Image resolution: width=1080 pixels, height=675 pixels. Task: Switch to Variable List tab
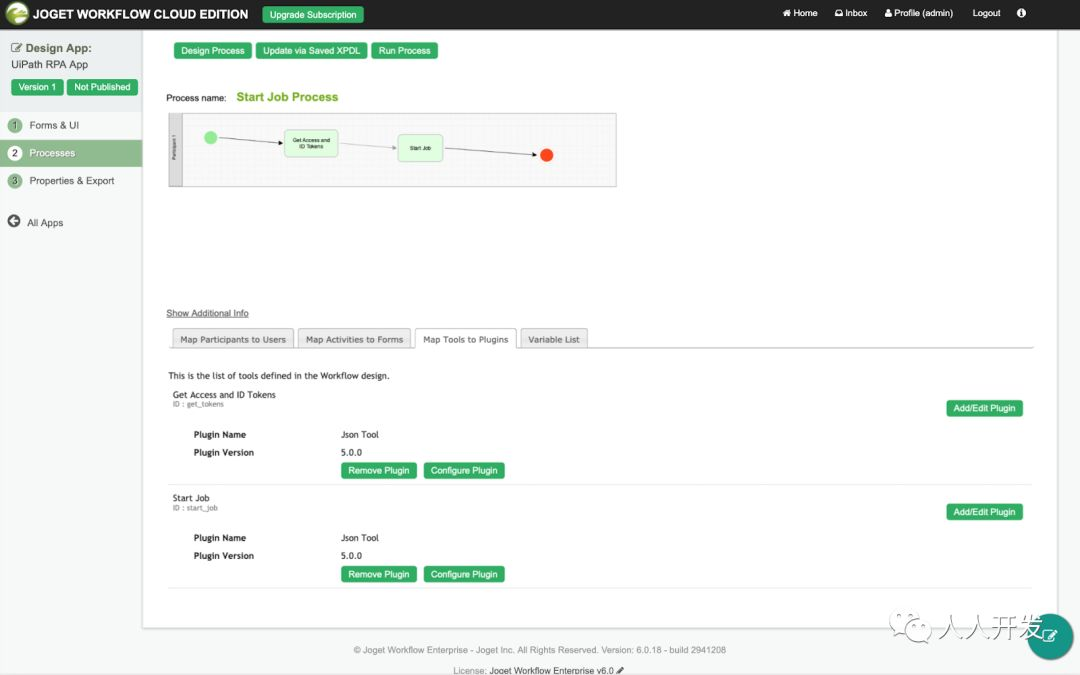tap(554, 339)
